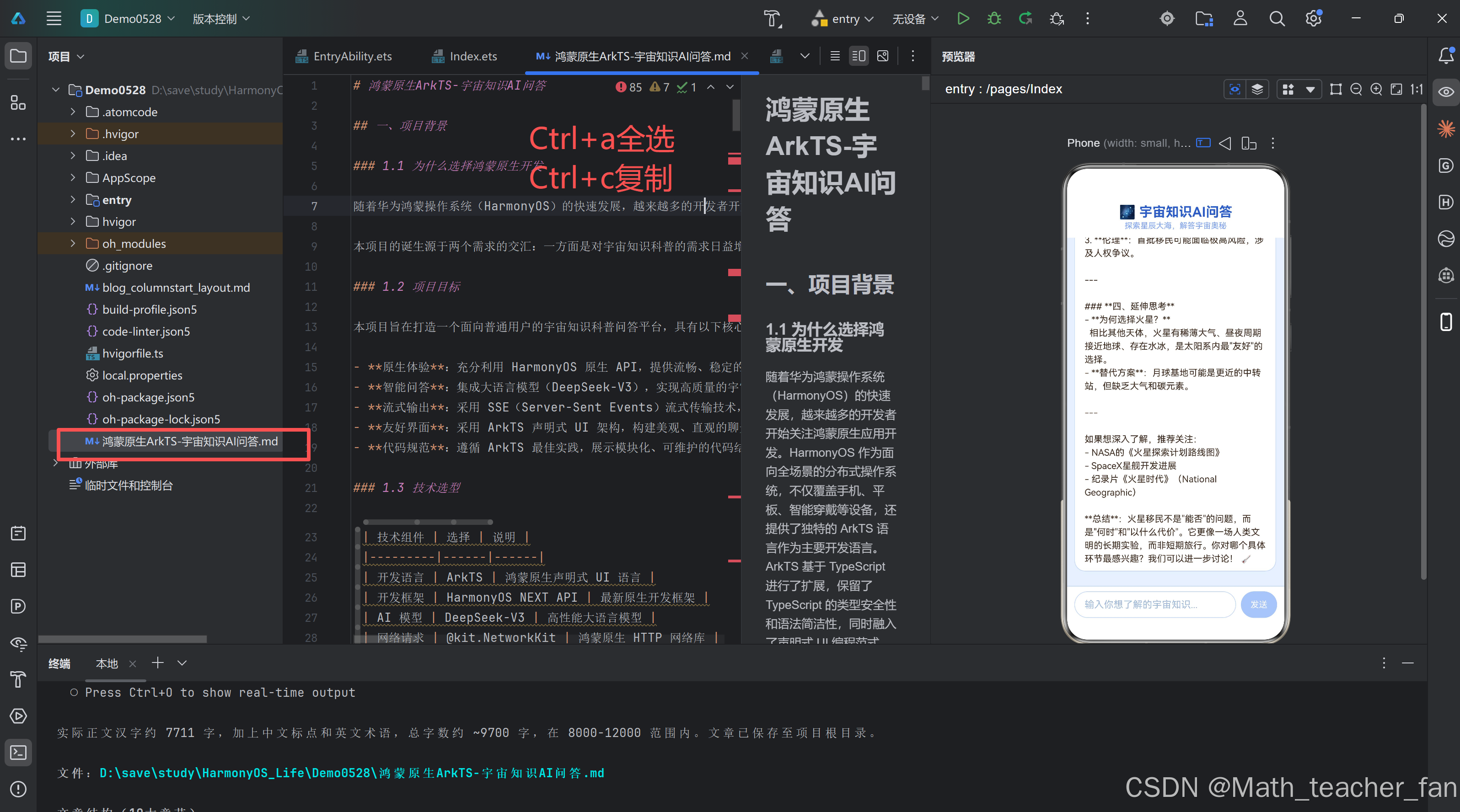
Task: Open the device manager phone icon in the right sidebar
Action: tap(1446, 321)
